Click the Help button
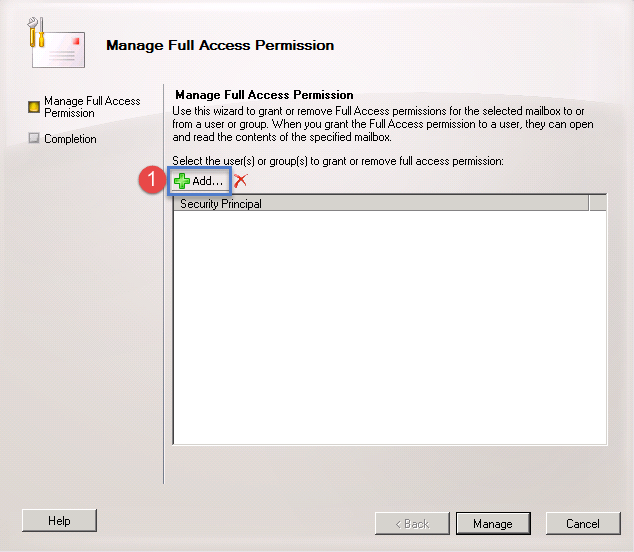This screenshot has width=634, height=552. pyautogui.click(x=59, y=520)
